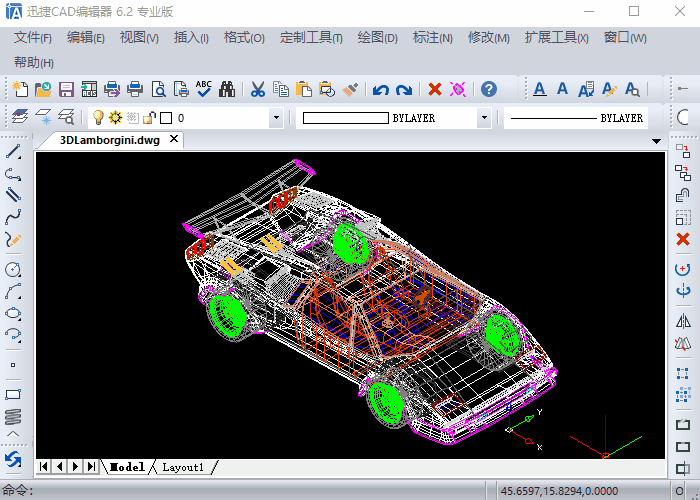Click the layer color swatch square
The width and height of the screenshot is (700, 500).
166,118
